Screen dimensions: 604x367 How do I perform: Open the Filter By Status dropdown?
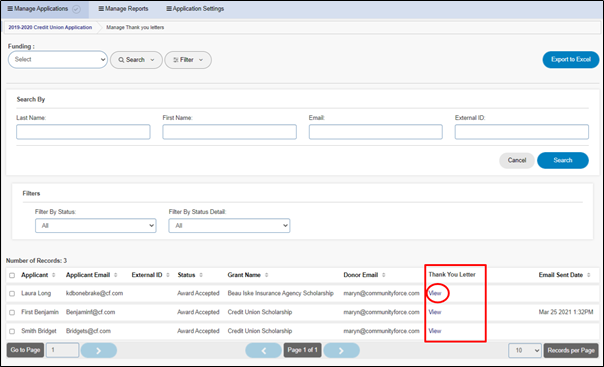pos(96,226)
